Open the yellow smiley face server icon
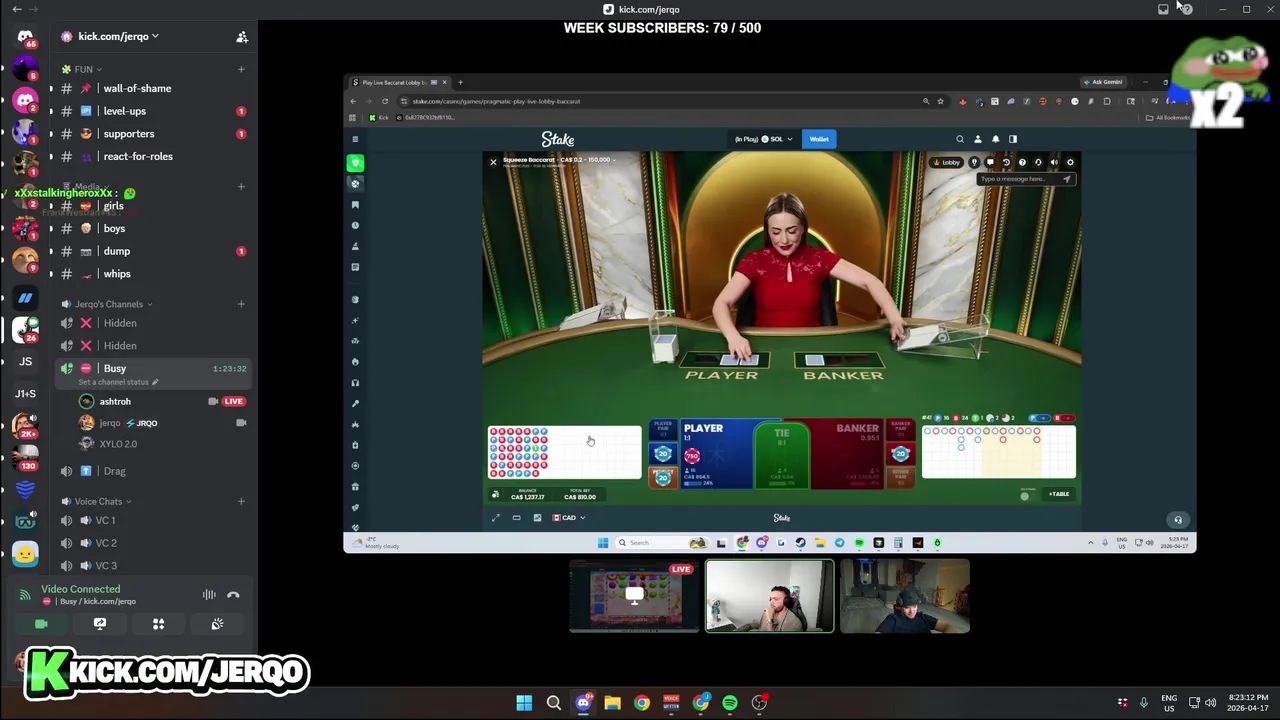Screen dimensions: 1280x720 (25, 554)
